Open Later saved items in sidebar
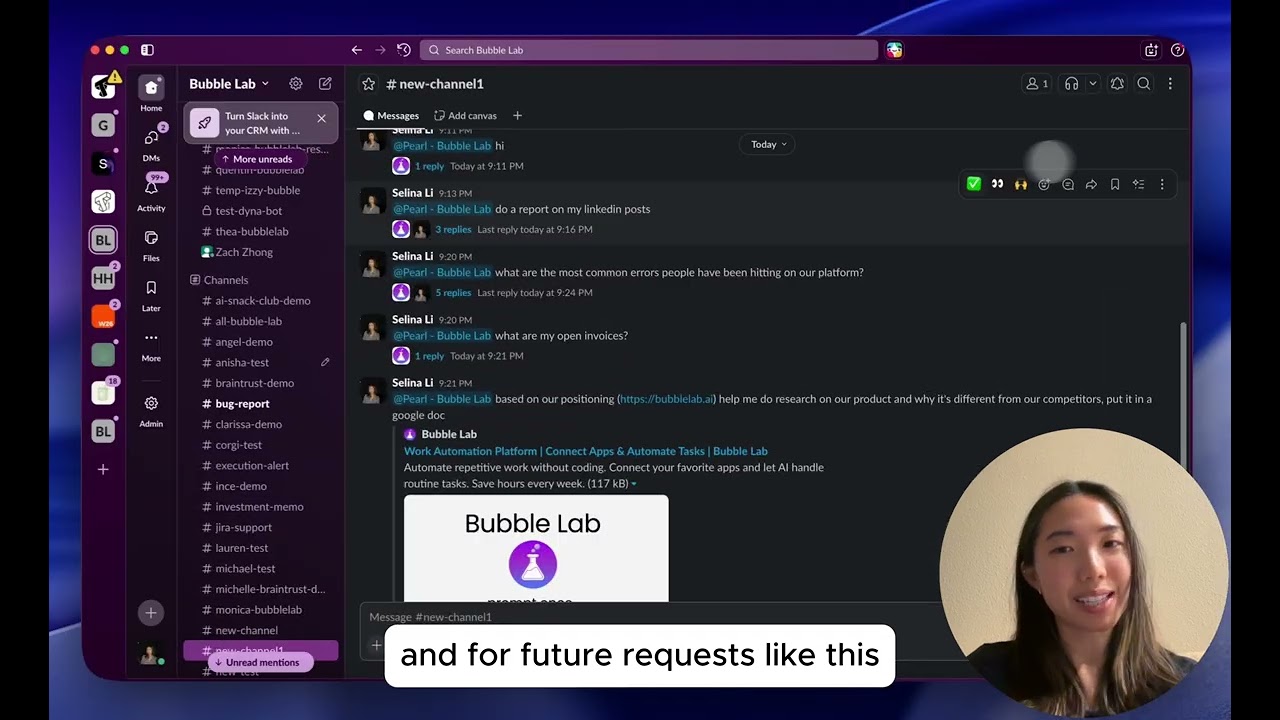The image size is (1280, 720). pos(151,294)
